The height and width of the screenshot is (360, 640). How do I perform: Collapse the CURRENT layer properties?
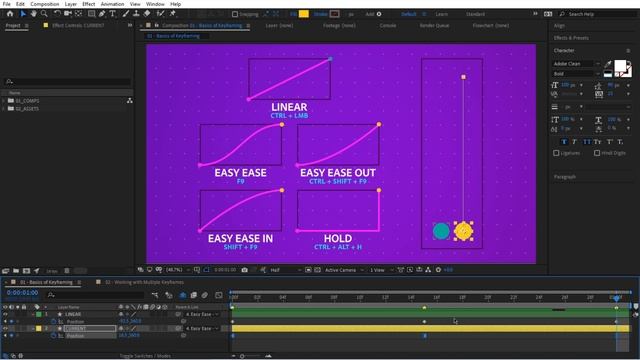(x=33, y=328)
